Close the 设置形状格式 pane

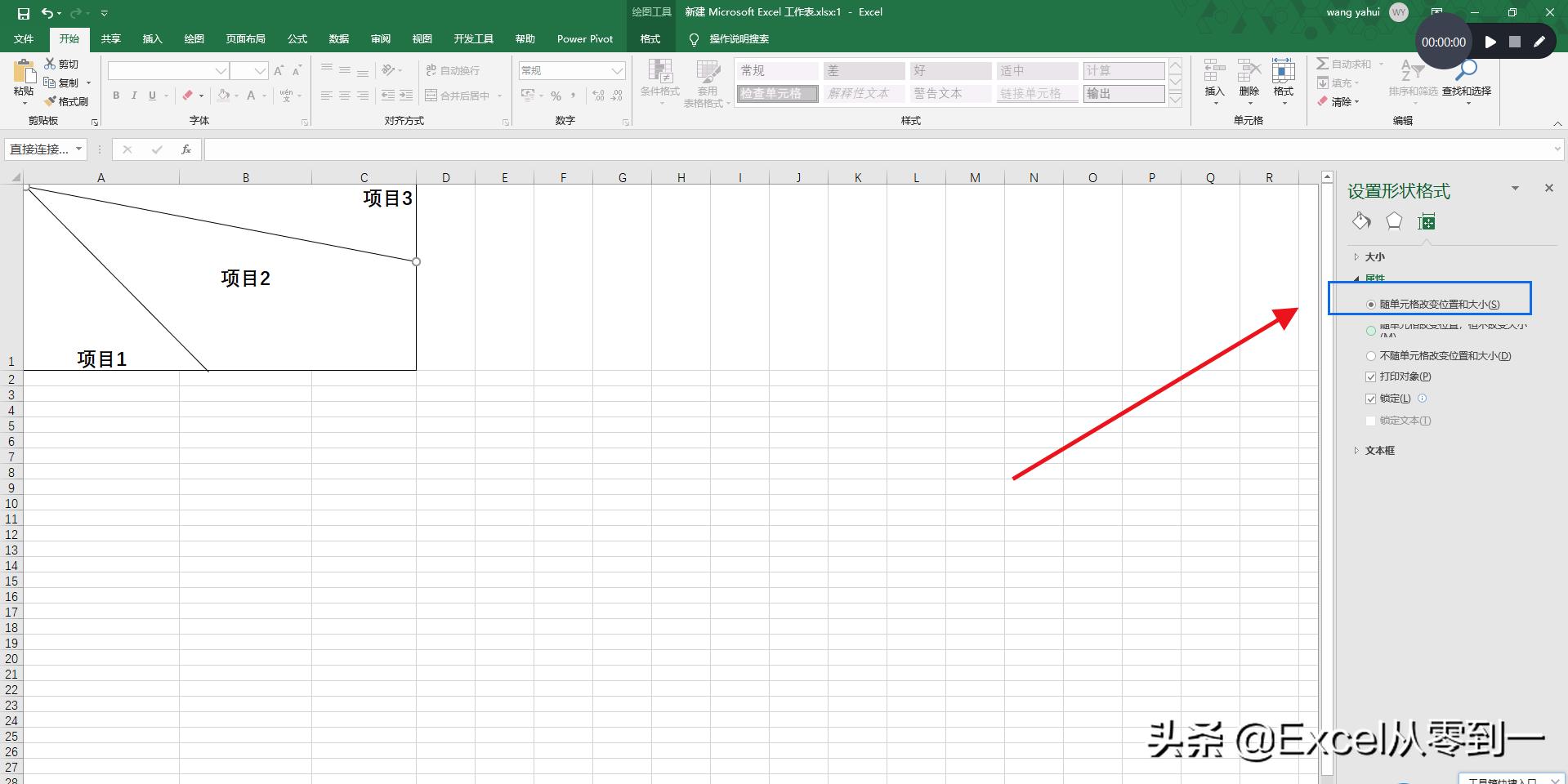tap(1548, 189)
